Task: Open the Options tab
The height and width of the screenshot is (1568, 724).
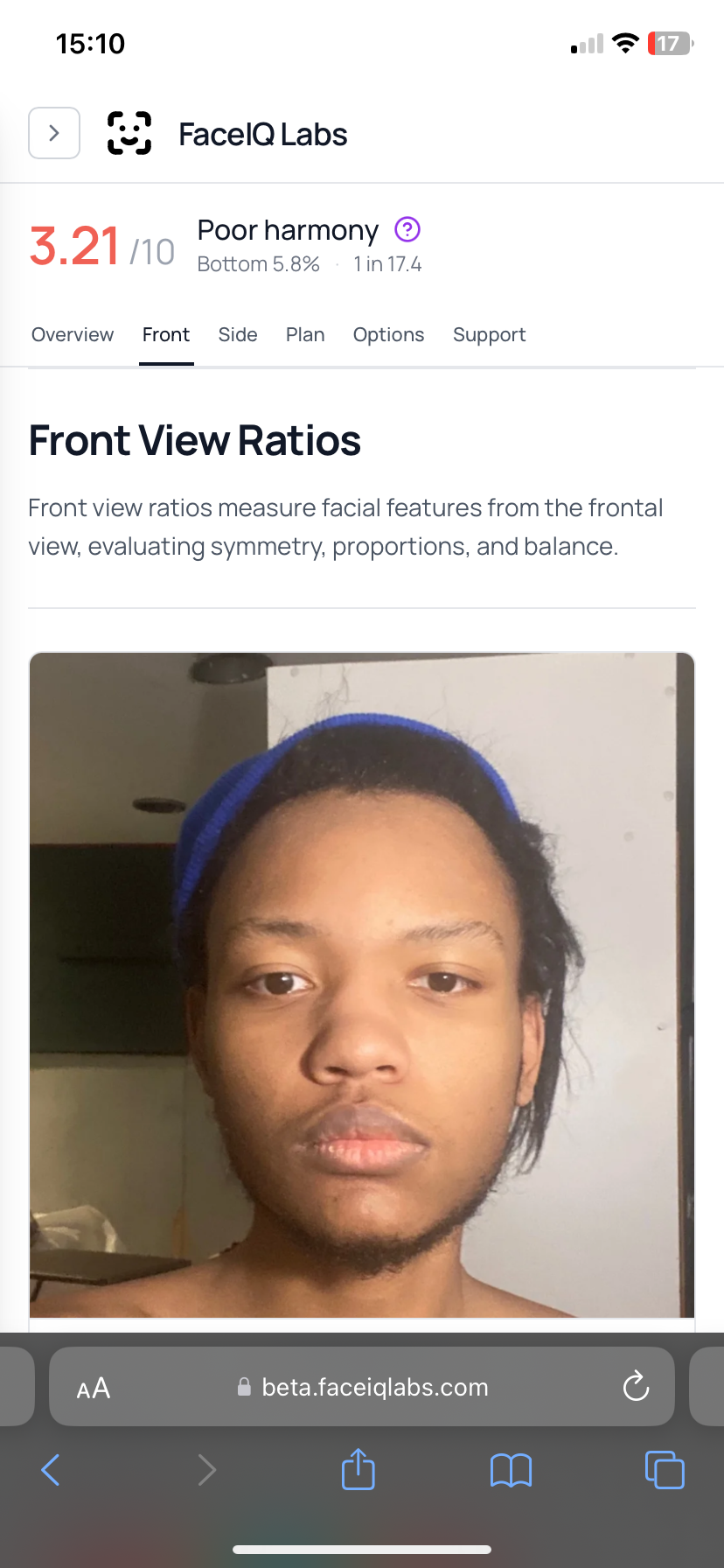Action: coord(388,335)
